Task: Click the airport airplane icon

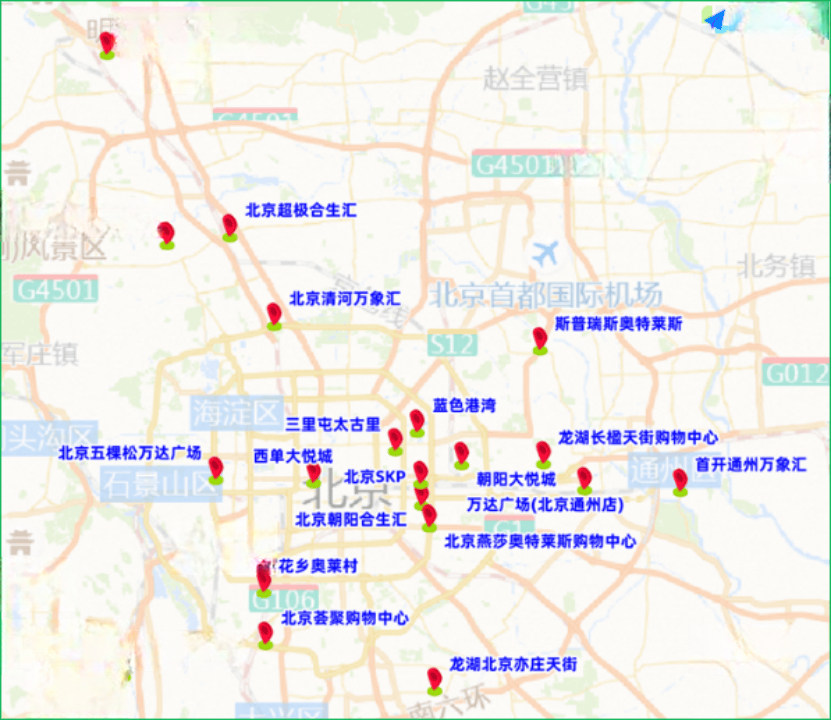Action: (x=545, y=253)
